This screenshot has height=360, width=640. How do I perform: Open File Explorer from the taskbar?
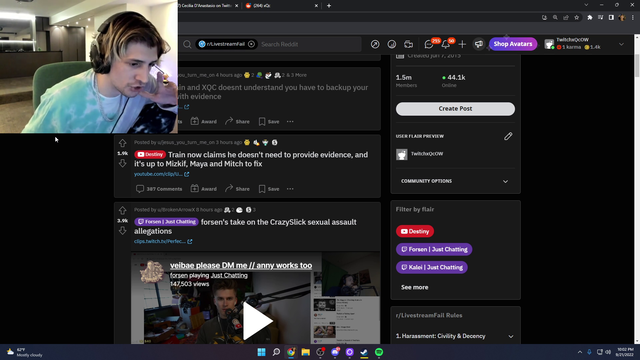(x=305, y=352)
